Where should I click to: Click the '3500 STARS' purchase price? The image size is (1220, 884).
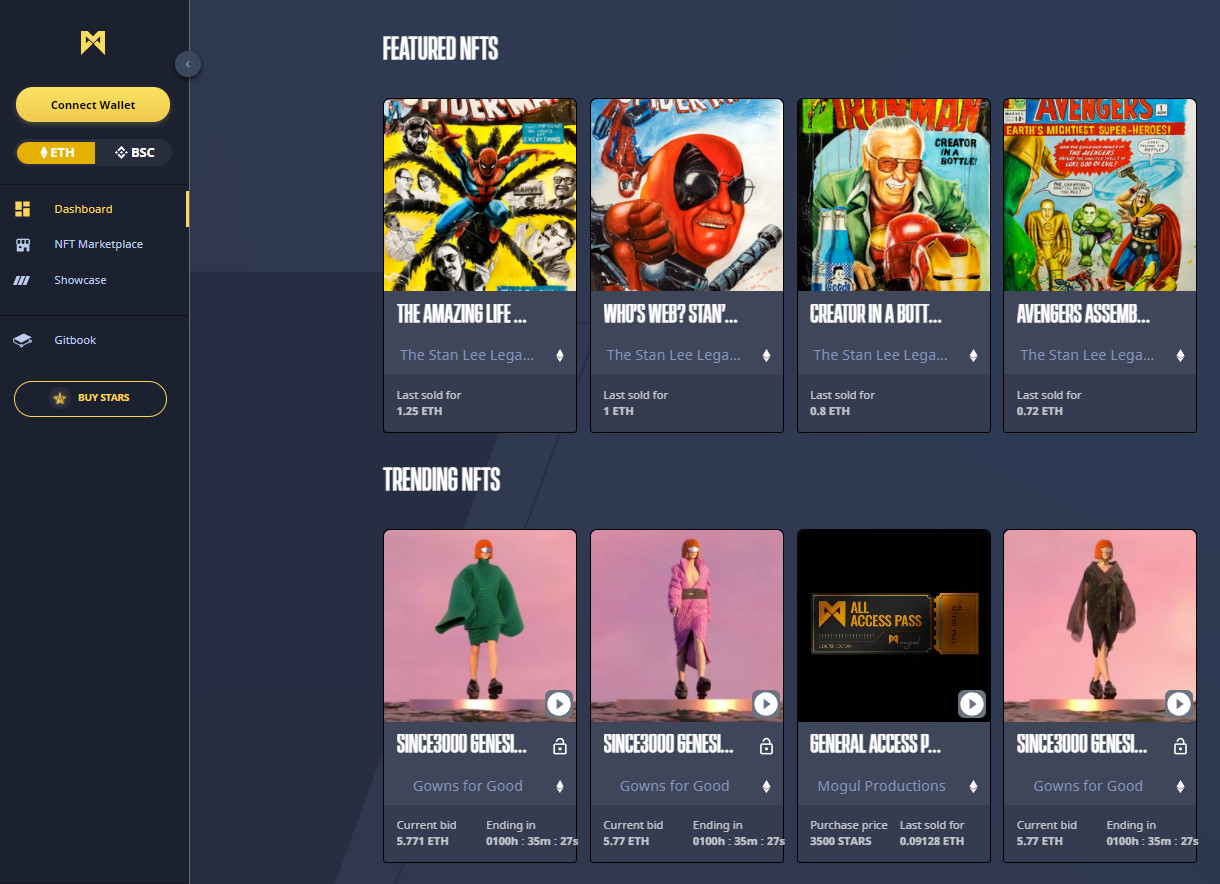click(x=841, y=841)
